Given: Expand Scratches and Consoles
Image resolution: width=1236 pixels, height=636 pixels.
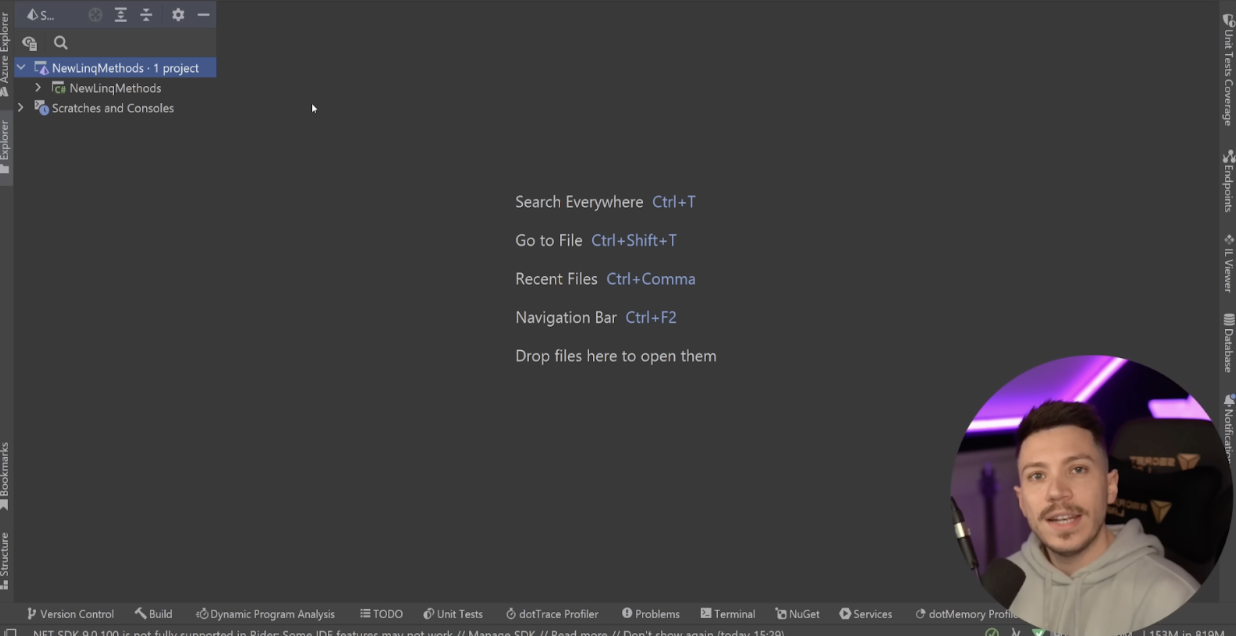Looking at the screenshot, I should (21, 108).
